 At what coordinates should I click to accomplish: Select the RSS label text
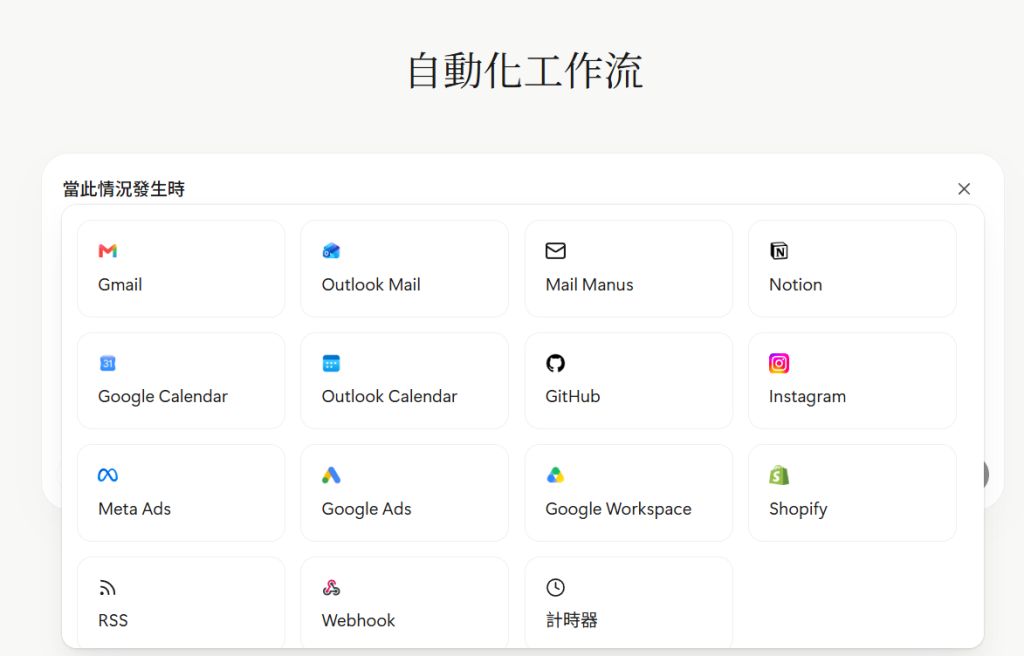coord(113,621)
